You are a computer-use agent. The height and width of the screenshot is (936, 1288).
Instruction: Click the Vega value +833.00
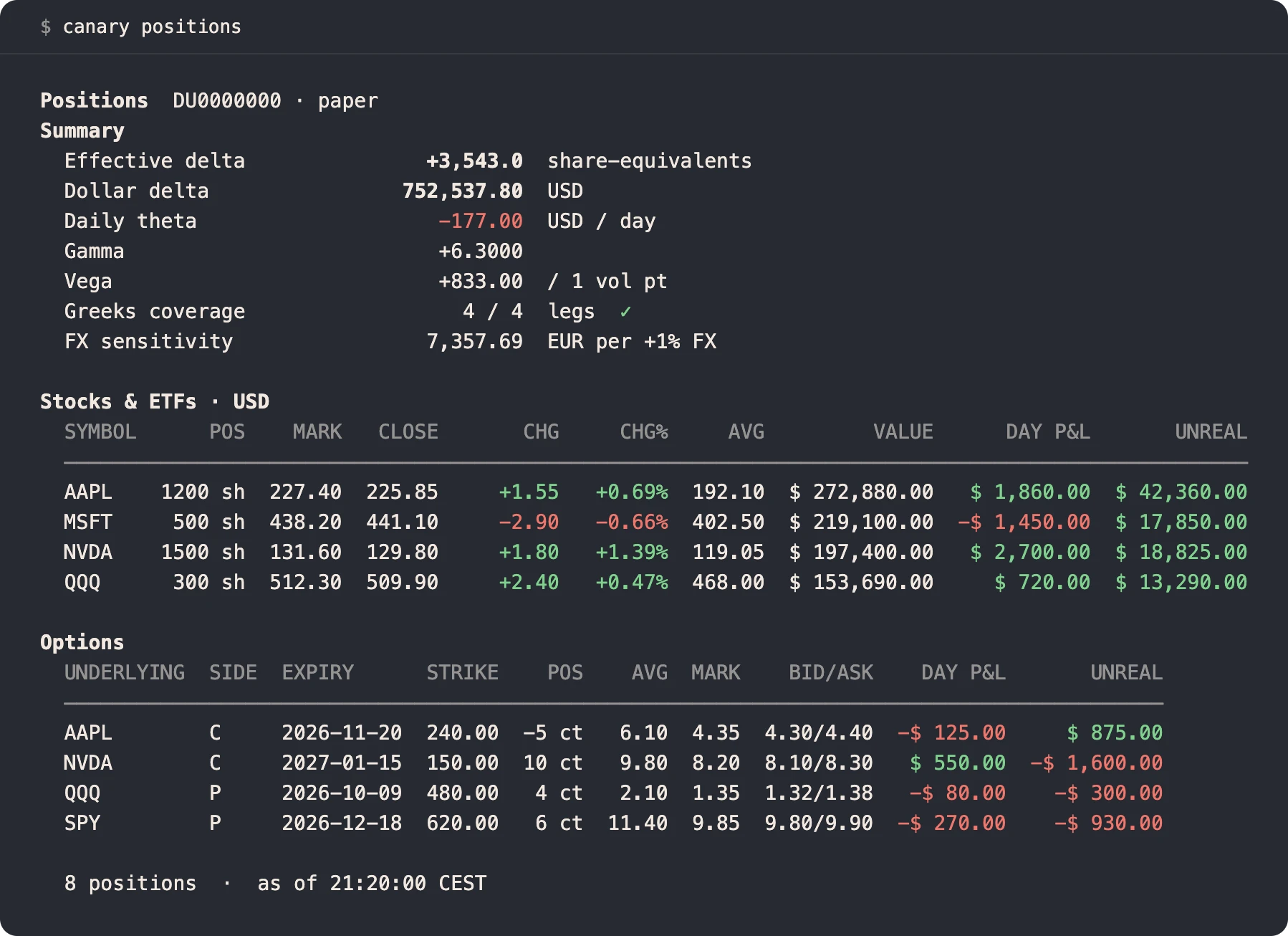click(x=481, y=281)
